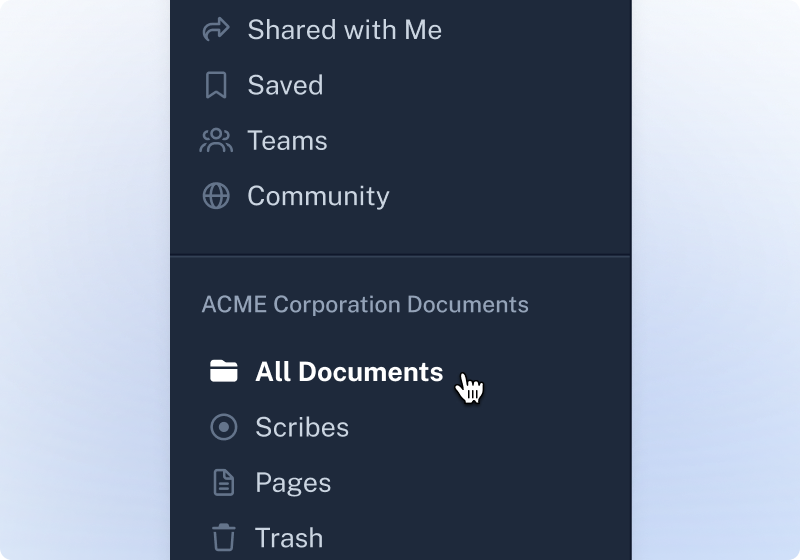Click the Community globe icon

[216, 196]
